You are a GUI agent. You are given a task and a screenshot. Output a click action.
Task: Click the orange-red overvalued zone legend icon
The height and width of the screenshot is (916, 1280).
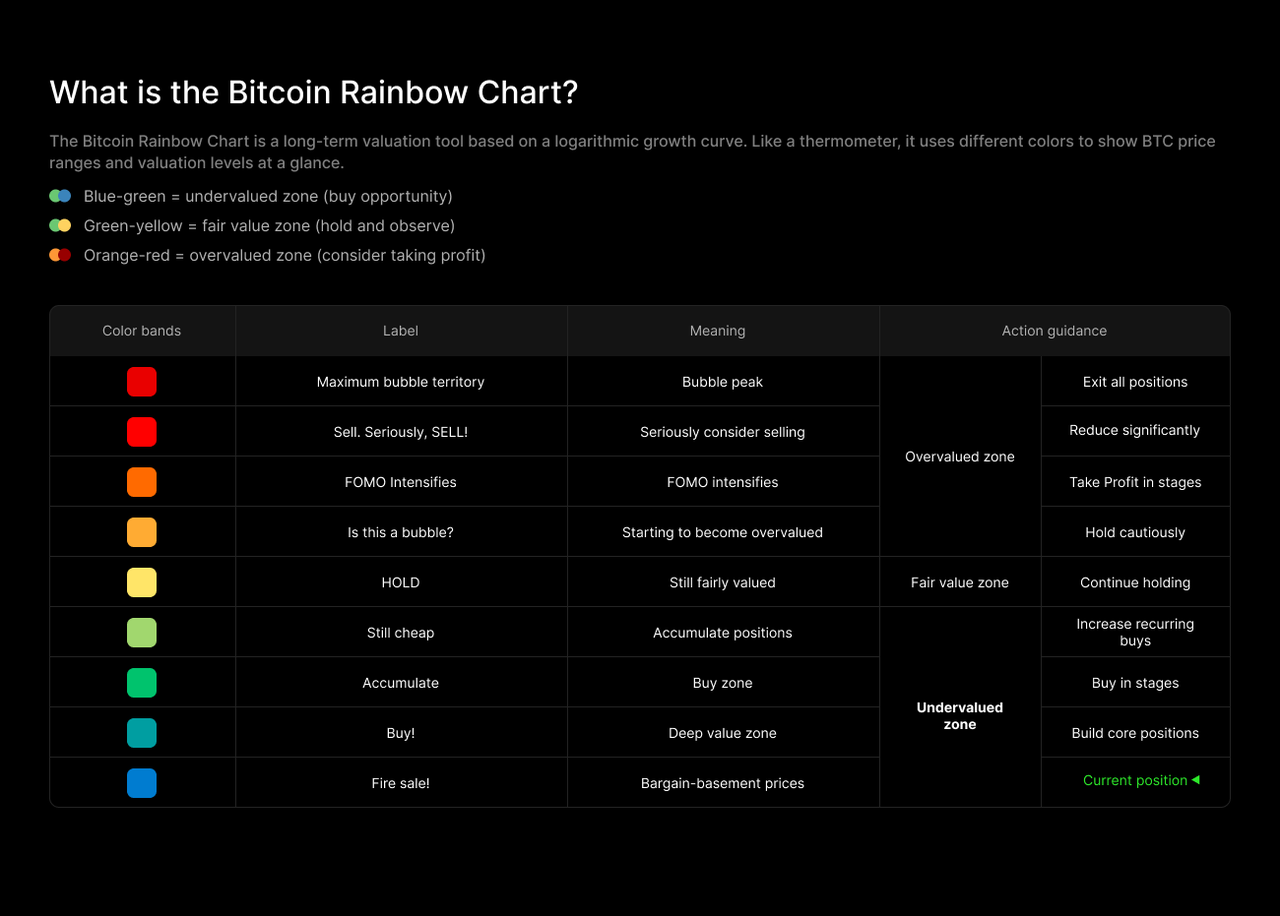pos(60,255)
